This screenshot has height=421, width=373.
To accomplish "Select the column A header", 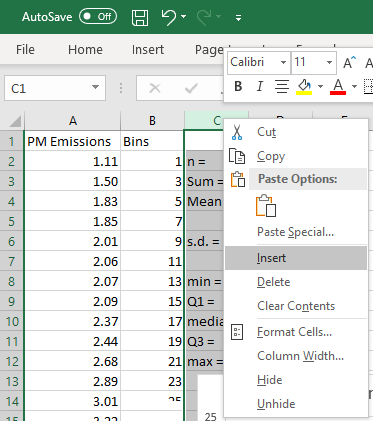I will point(72,121).
